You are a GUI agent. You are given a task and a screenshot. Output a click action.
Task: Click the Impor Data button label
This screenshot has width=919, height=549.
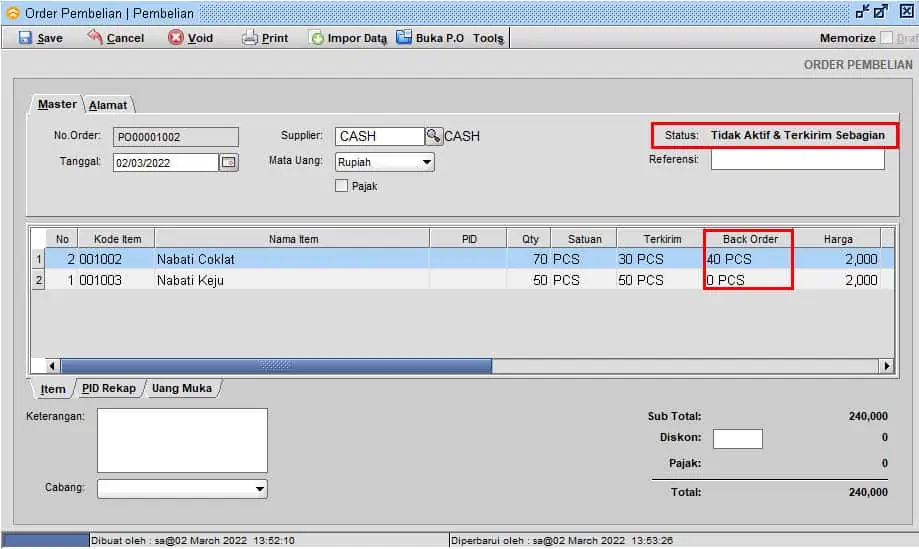357,38
